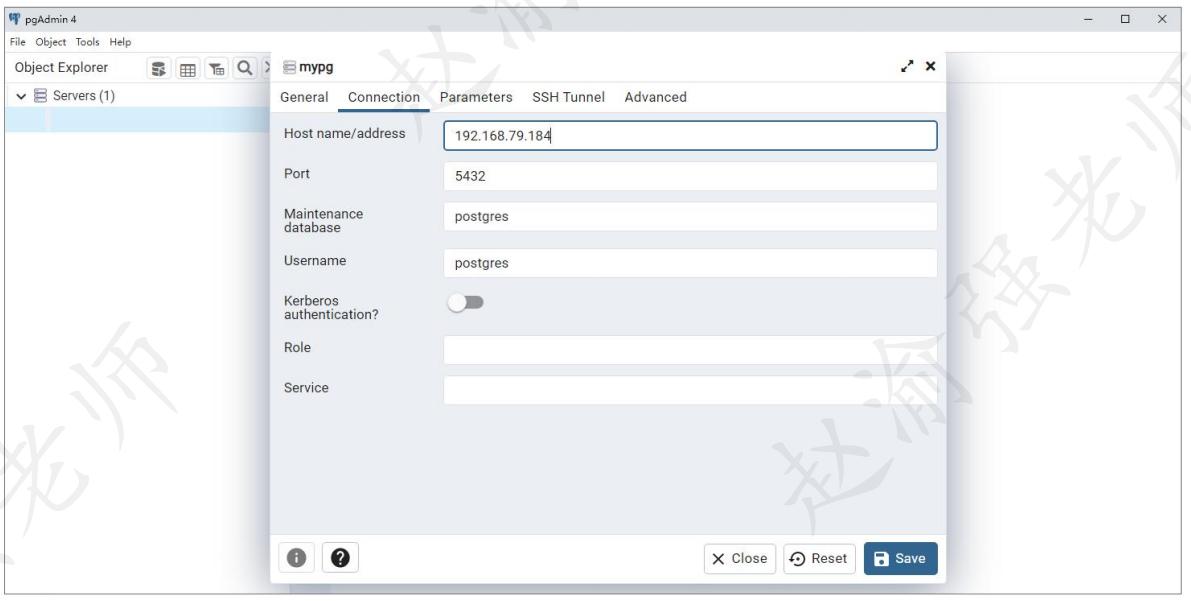This screenshot has height=601, width=1191.
Task: Switch to the Parameters tab
Action: coord(475,97)
